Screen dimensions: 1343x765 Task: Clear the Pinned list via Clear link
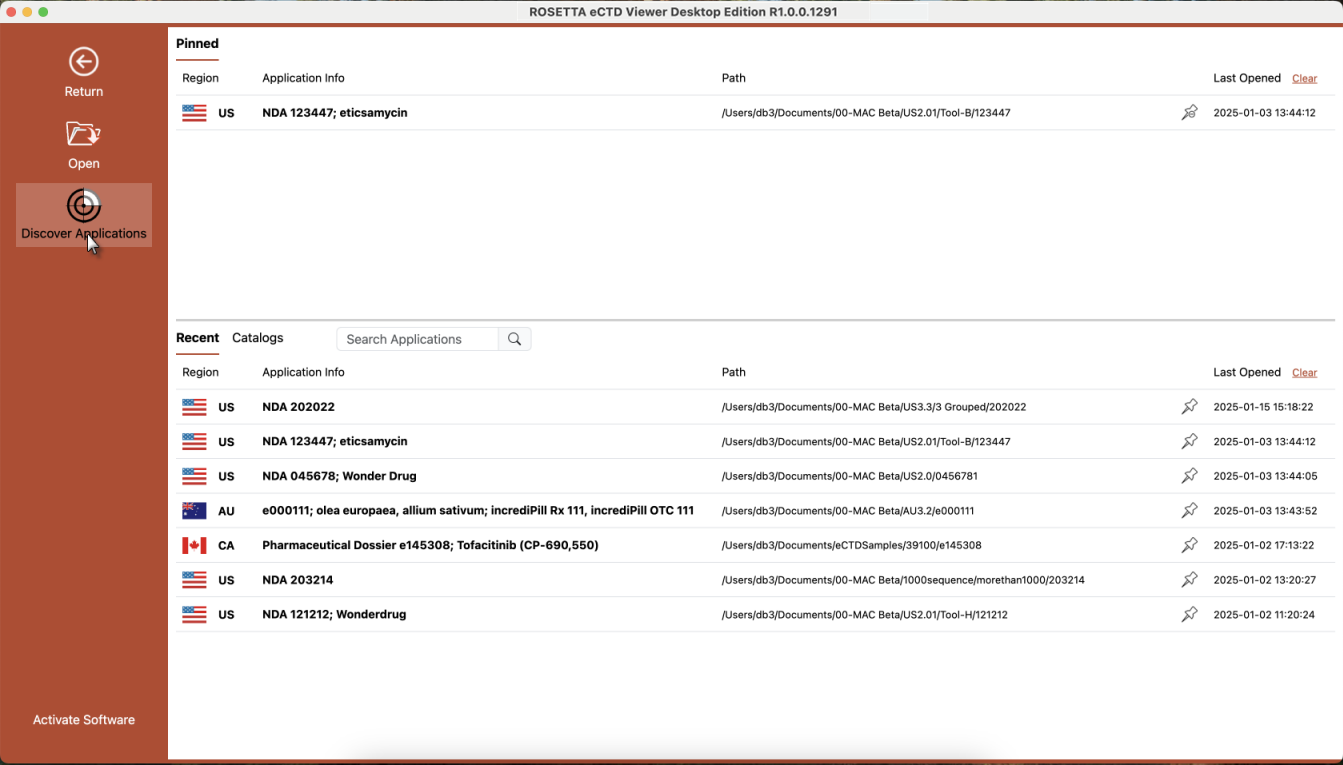click(1304, 78)
